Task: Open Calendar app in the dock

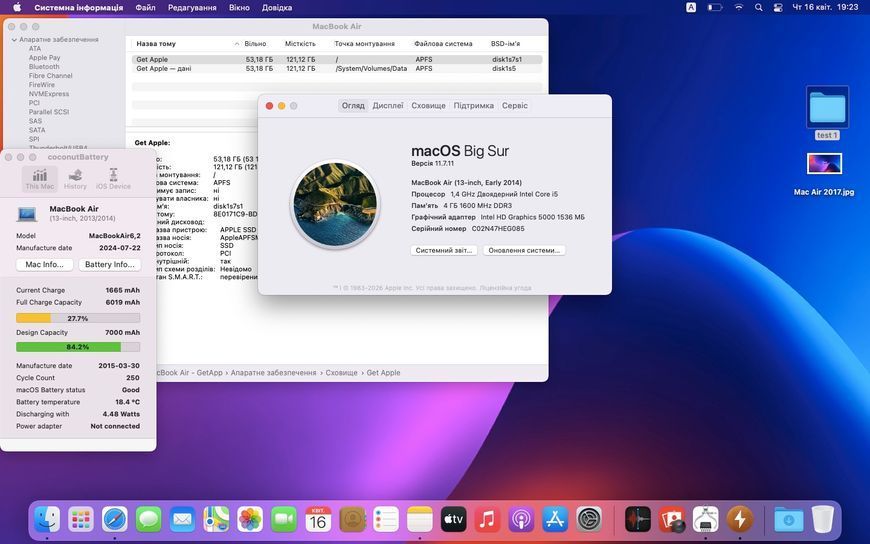Action: click(318, 520)
